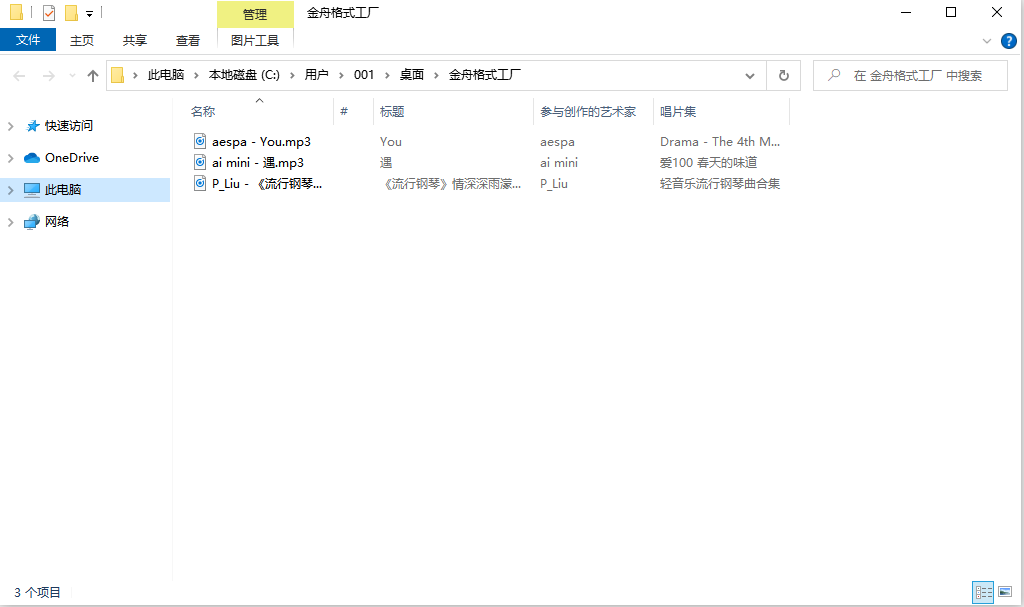Viewport: 1024px width, 607px height.
Task: Select 此电脑 in navigation pane
Action: tap(63, 189)
